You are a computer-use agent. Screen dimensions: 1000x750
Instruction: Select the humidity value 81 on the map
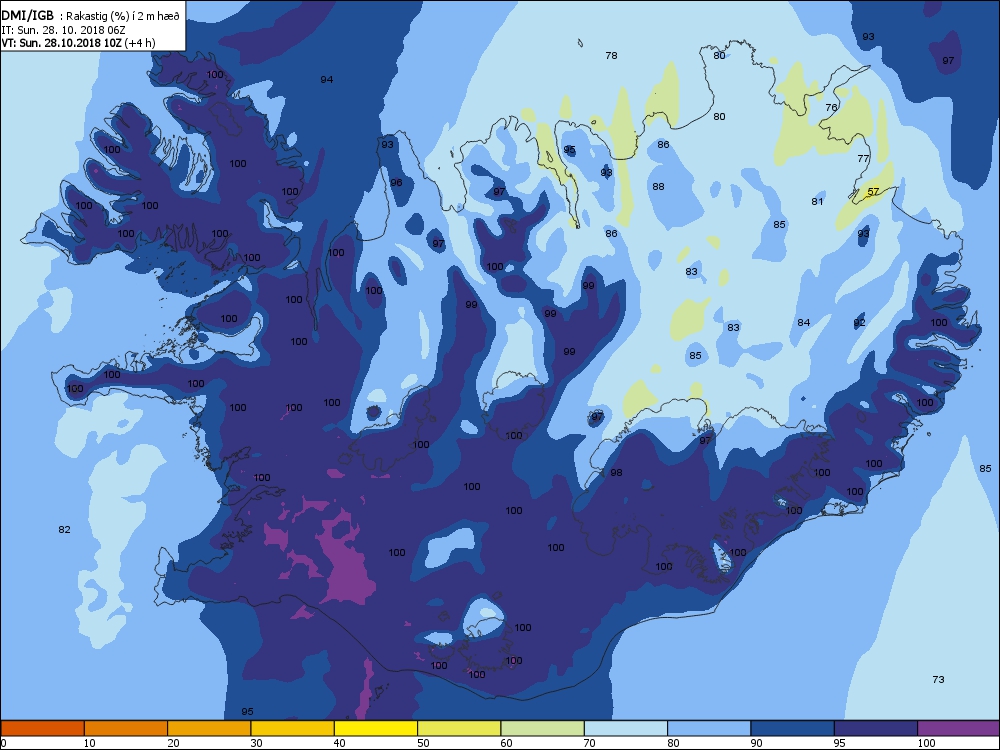pos(817,202)
